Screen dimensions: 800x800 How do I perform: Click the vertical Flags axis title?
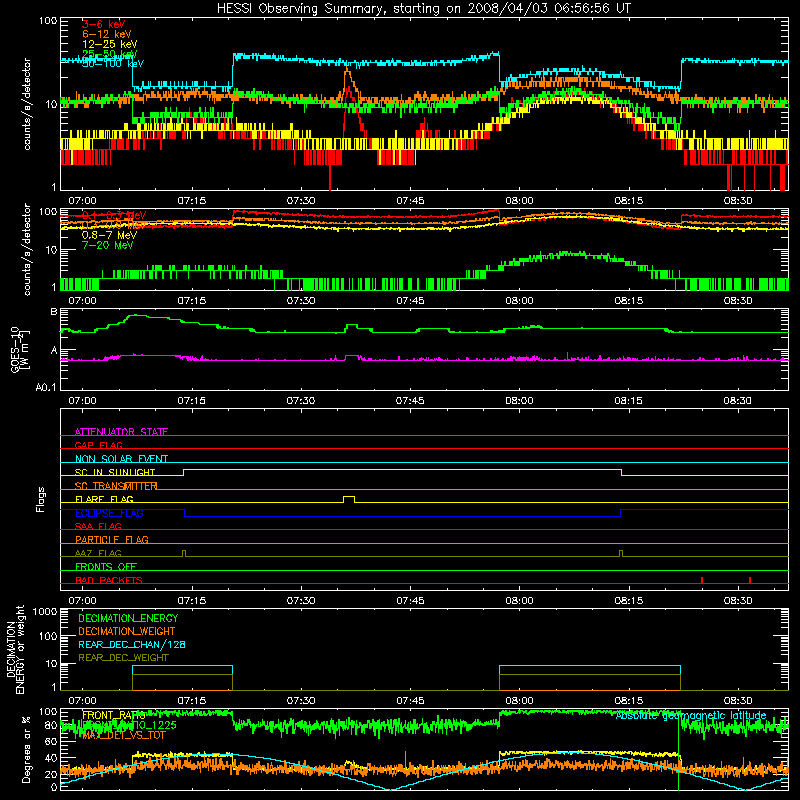point(41,499)
